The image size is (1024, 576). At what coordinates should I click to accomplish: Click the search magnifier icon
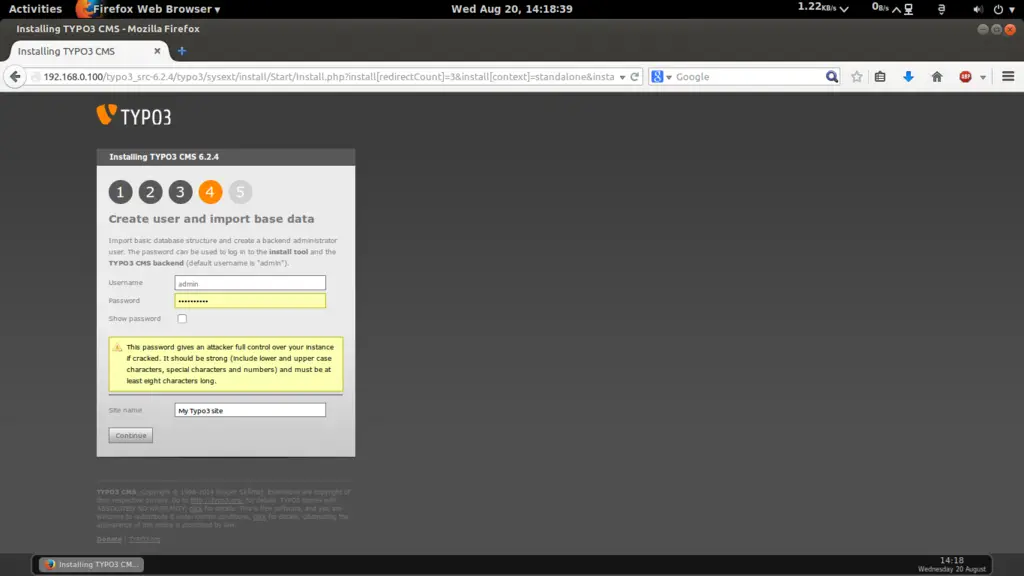831,76
